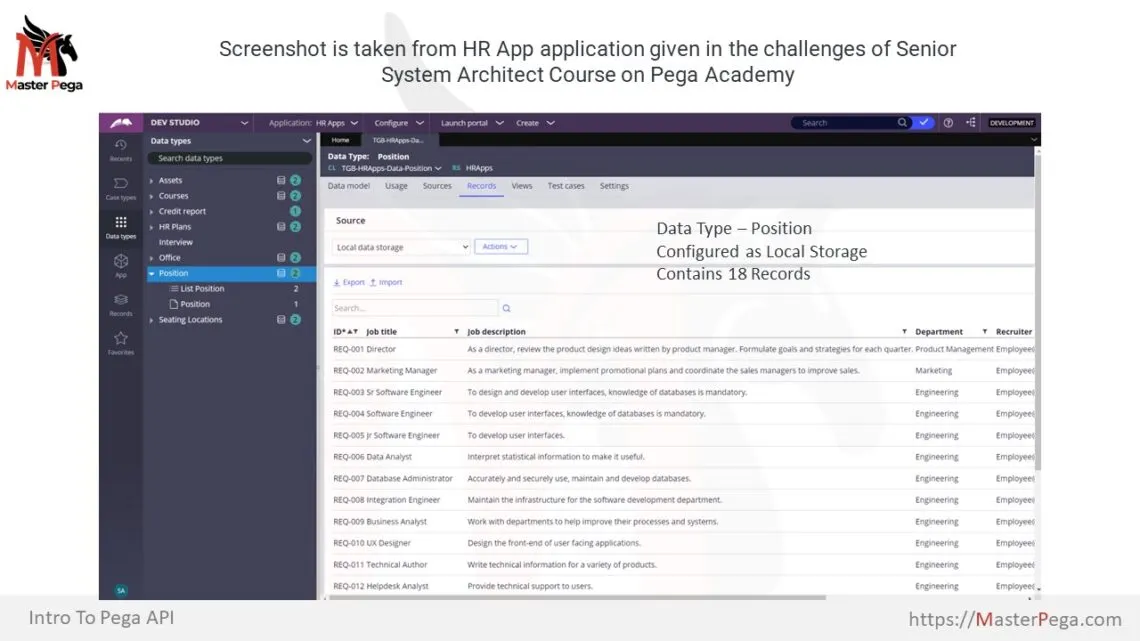Click the database icon beside Assets

(281, 181)
